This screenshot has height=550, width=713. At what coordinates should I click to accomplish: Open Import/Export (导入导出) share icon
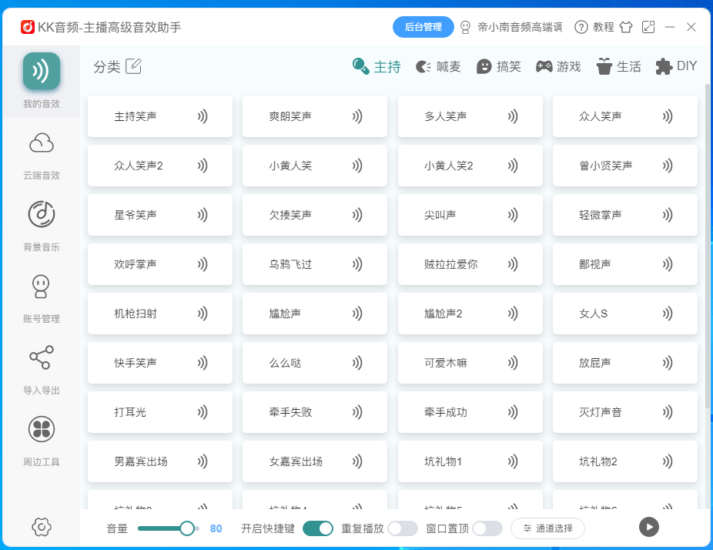point(41,357)
